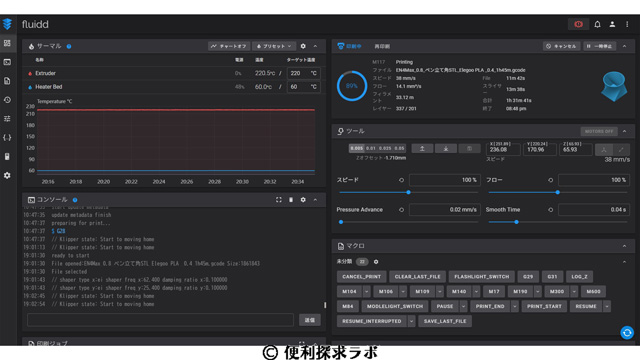Viewport: 640px width, 360px height.
Task: Pause the current print
Action: [x=600, y=46]
